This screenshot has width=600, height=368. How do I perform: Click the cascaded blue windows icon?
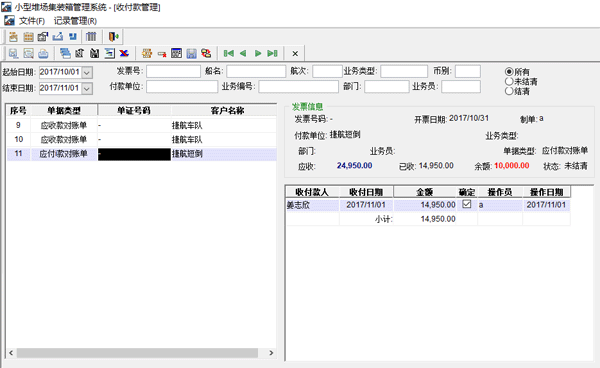[65, 54]
